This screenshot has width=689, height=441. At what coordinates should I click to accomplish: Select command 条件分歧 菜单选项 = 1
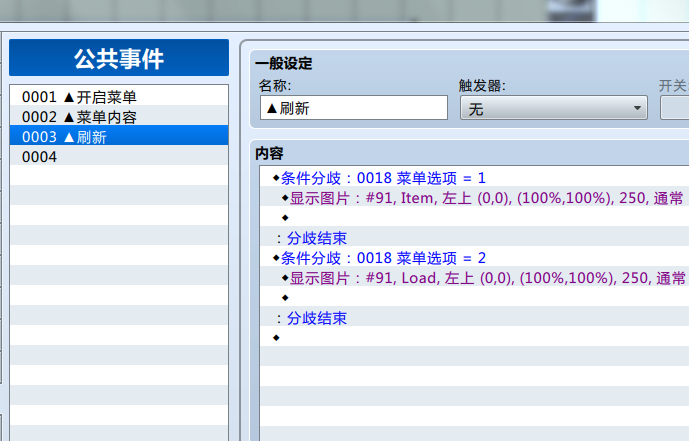(475, 177)
